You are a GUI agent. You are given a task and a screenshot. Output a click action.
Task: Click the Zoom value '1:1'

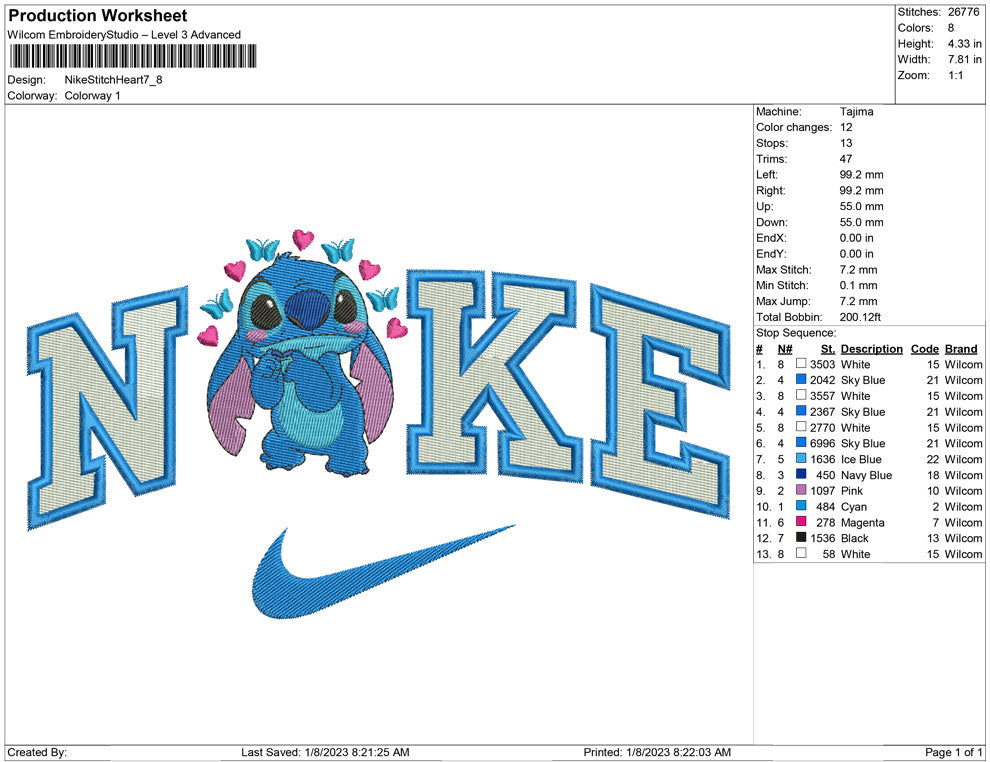955,75
